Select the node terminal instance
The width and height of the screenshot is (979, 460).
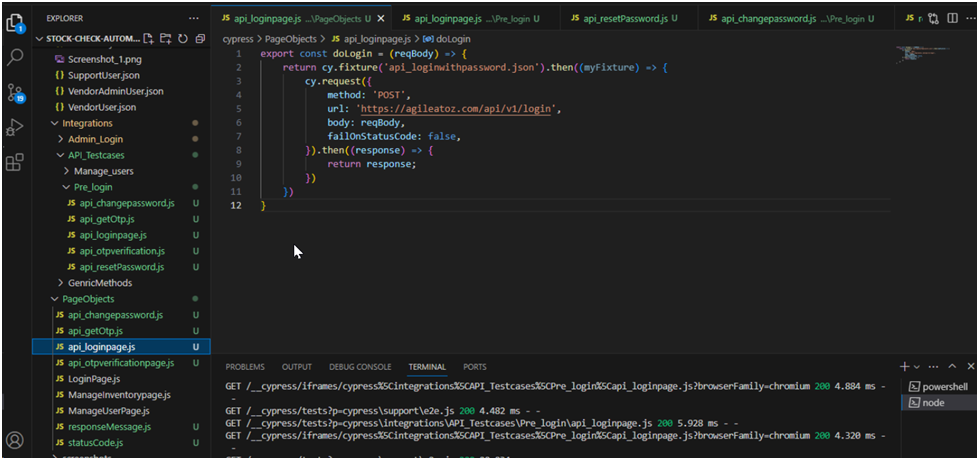click(939, 403)
